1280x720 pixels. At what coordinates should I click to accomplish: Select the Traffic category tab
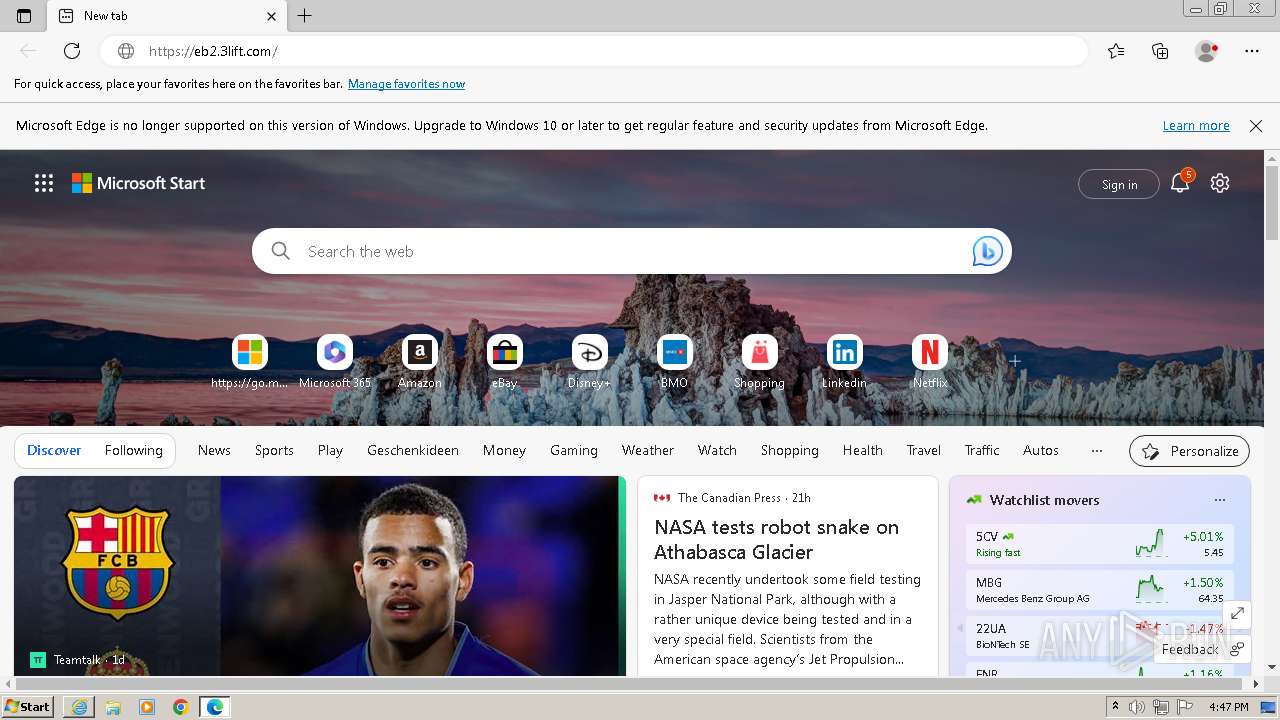click(982, 451)
